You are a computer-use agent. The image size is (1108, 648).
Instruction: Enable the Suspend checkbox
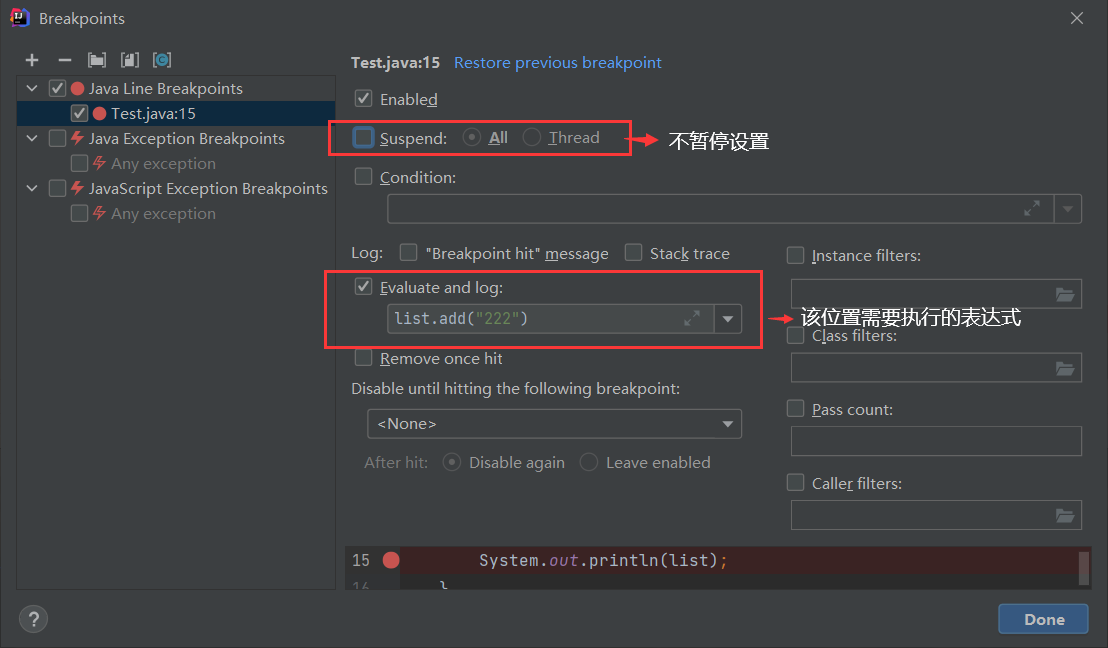363,138
